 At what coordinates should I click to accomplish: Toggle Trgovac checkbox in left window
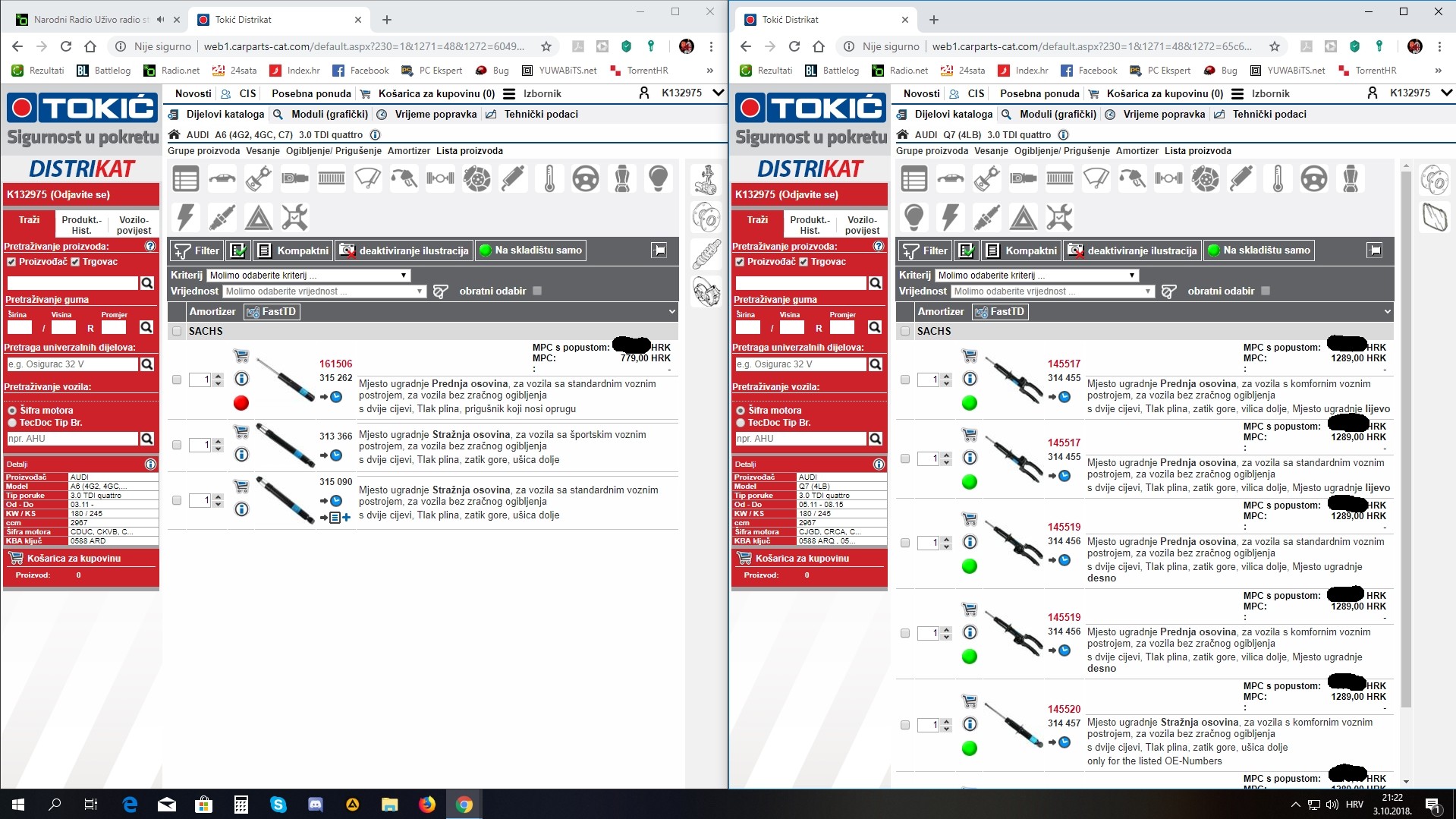click(x=75, y=262)
